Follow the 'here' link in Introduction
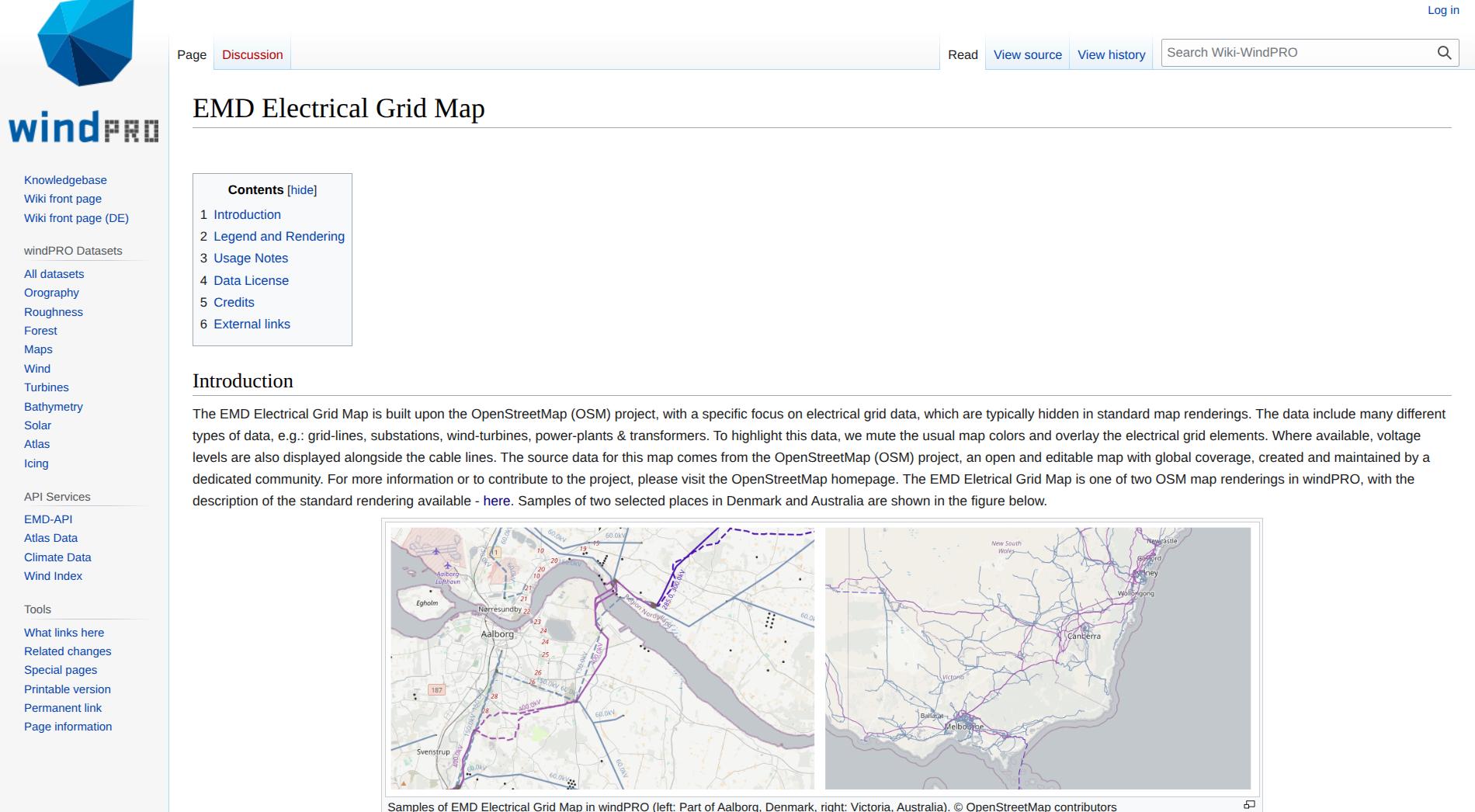 click(496, 501)
